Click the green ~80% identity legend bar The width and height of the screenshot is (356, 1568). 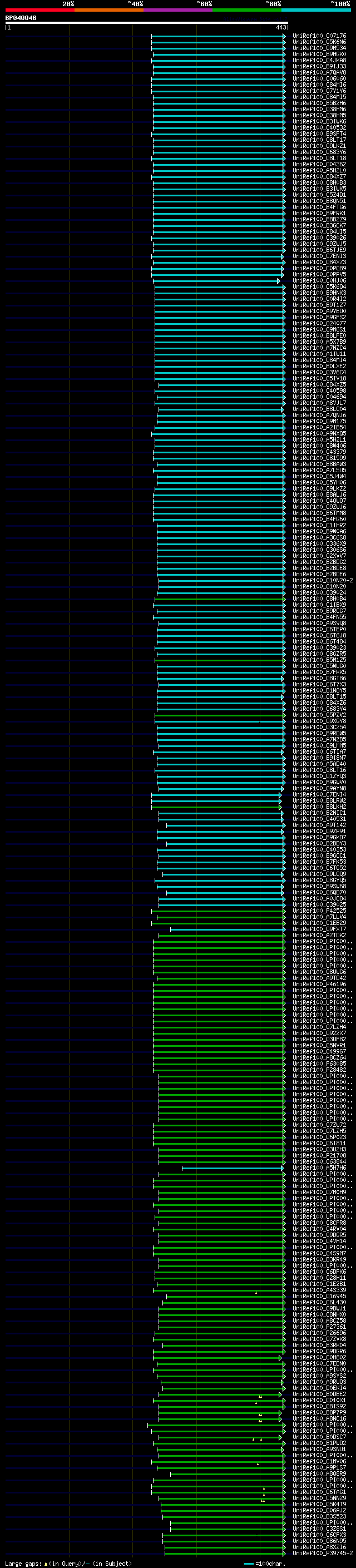[x=247, y=10]
